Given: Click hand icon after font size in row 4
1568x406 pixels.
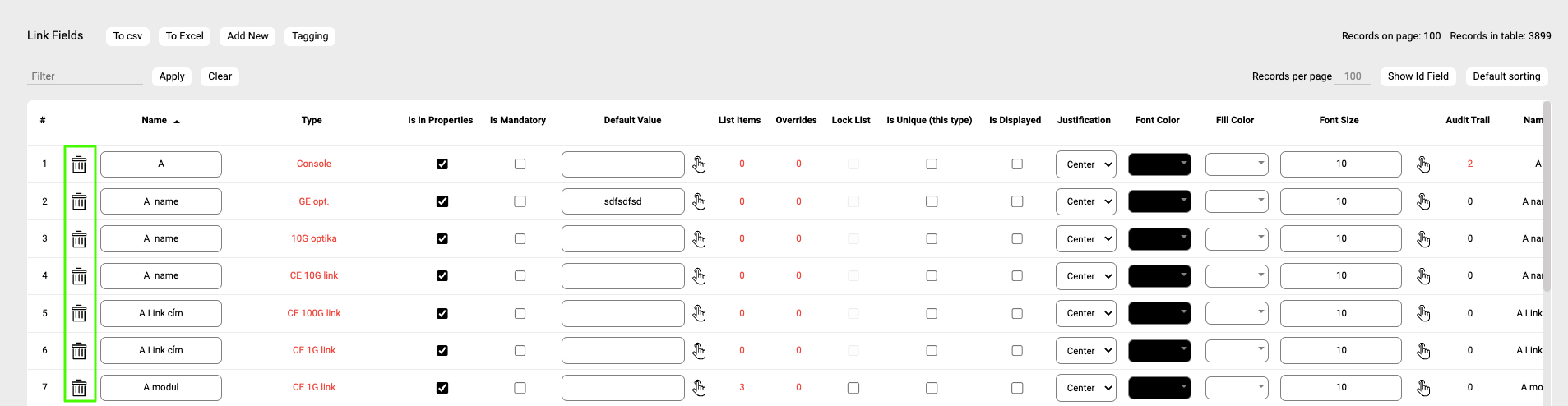Looking at the screenshot, I should point(1423,276).
